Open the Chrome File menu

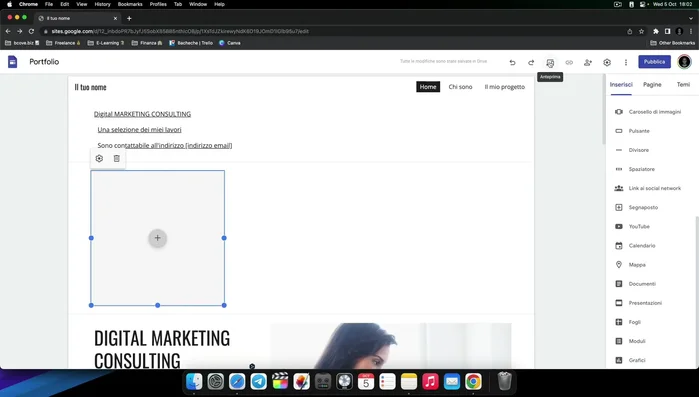(49, 4)
